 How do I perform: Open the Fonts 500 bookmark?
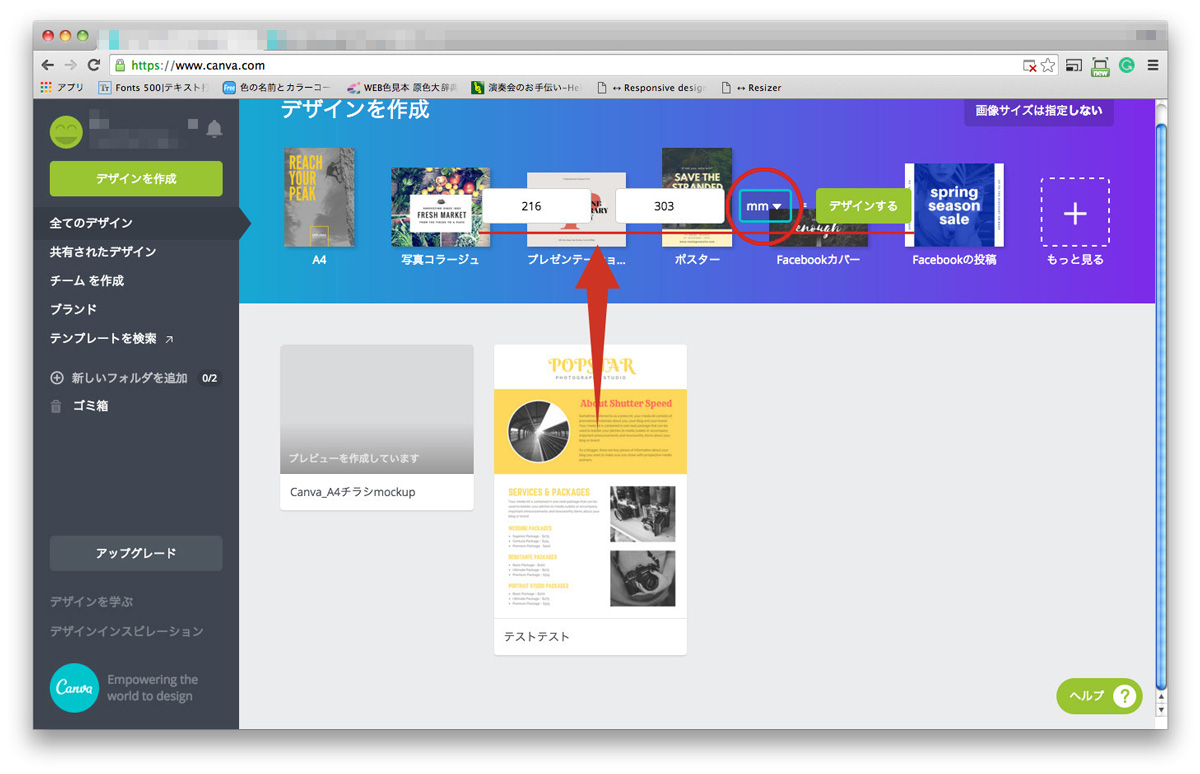[153, 88]
